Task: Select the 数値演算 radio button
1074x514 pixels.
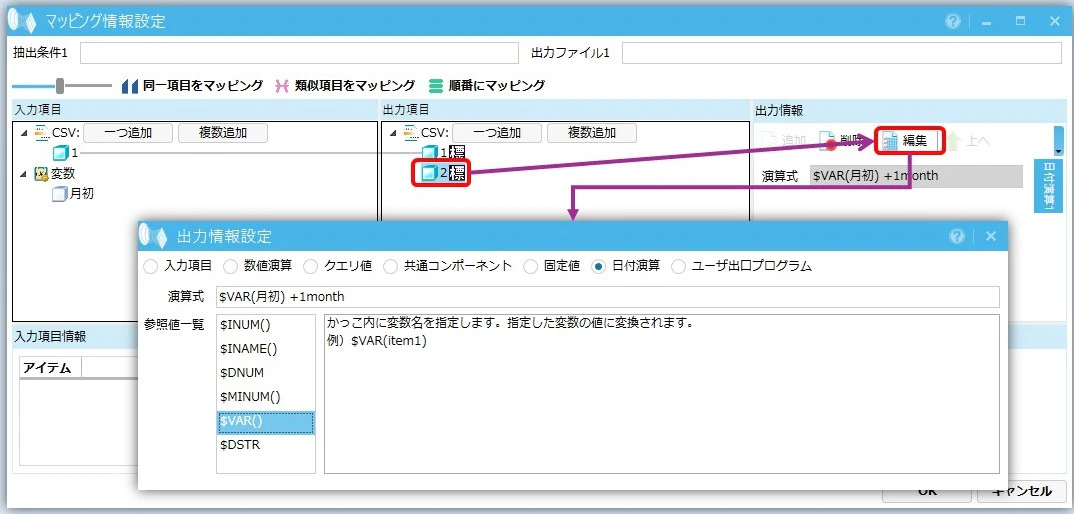Action: coord(231,267)
